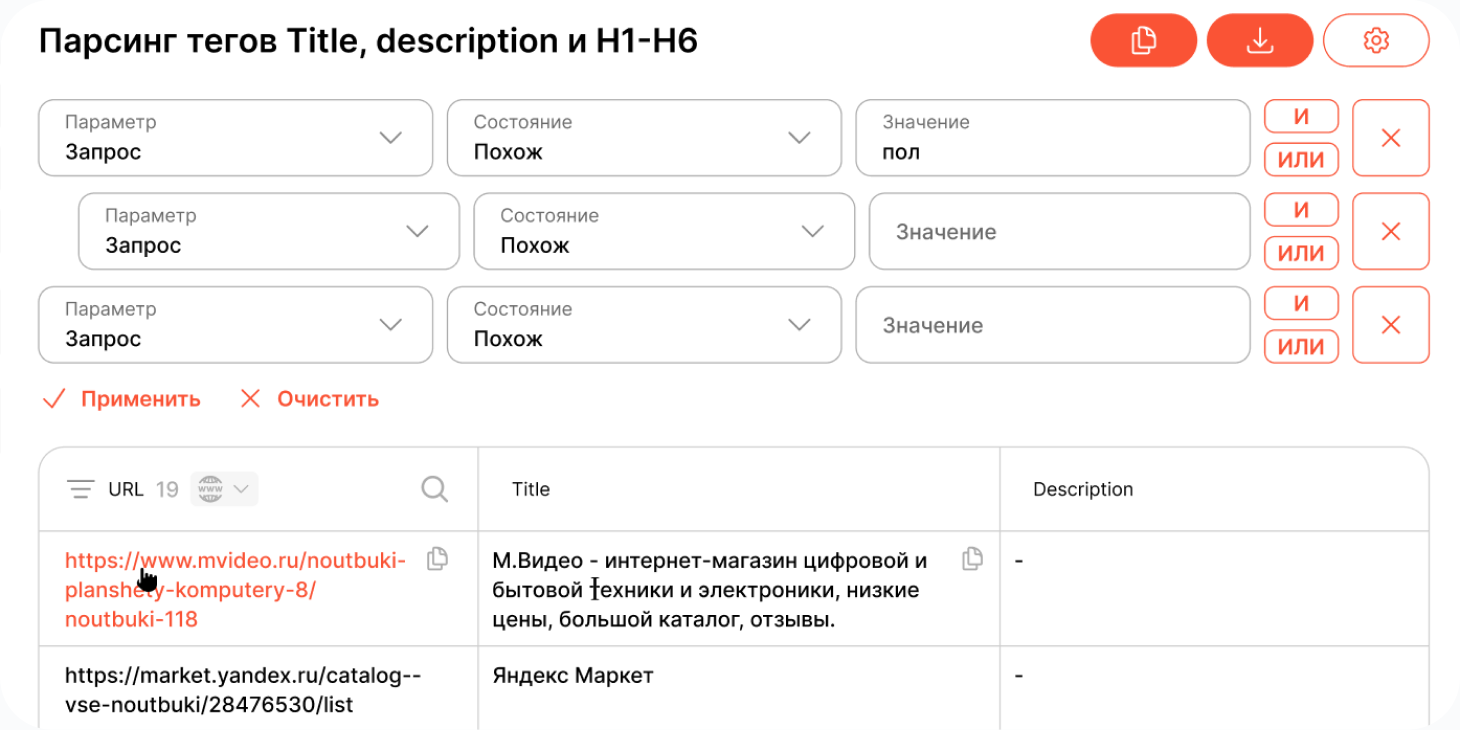Click the Title column header
The image size is (1460, 730).
(531, 489)
